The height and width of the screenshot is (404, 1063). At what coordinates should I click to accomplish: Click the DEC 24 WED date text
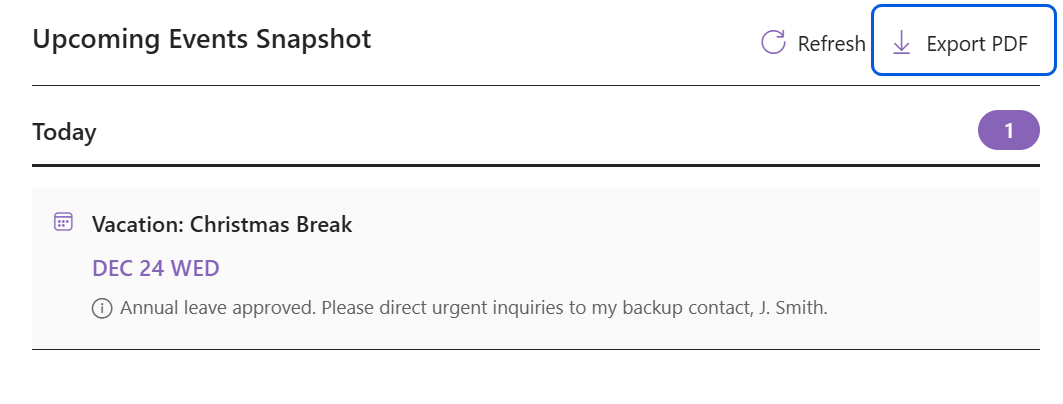click(155, 268)
